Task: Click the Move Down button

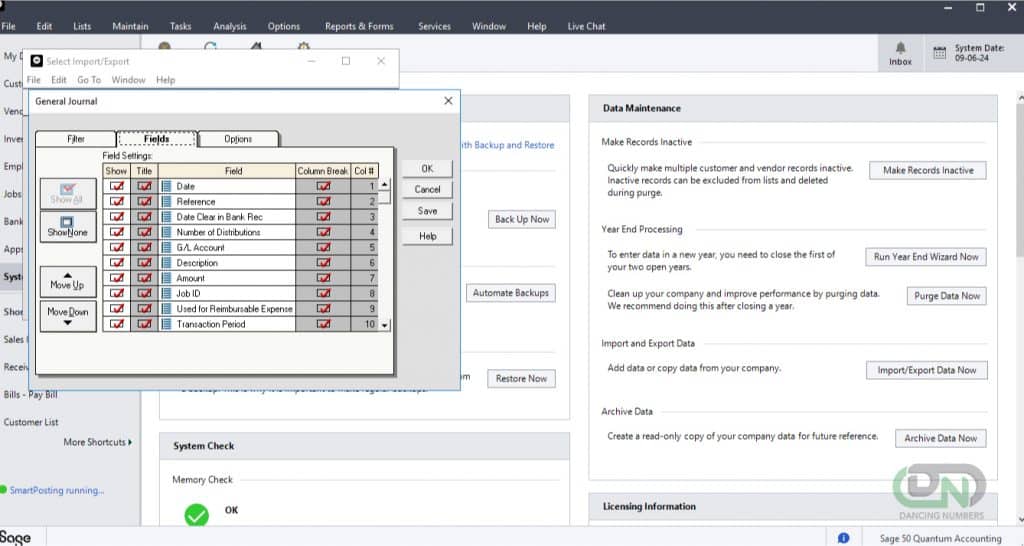Action: tap(68, 316)
